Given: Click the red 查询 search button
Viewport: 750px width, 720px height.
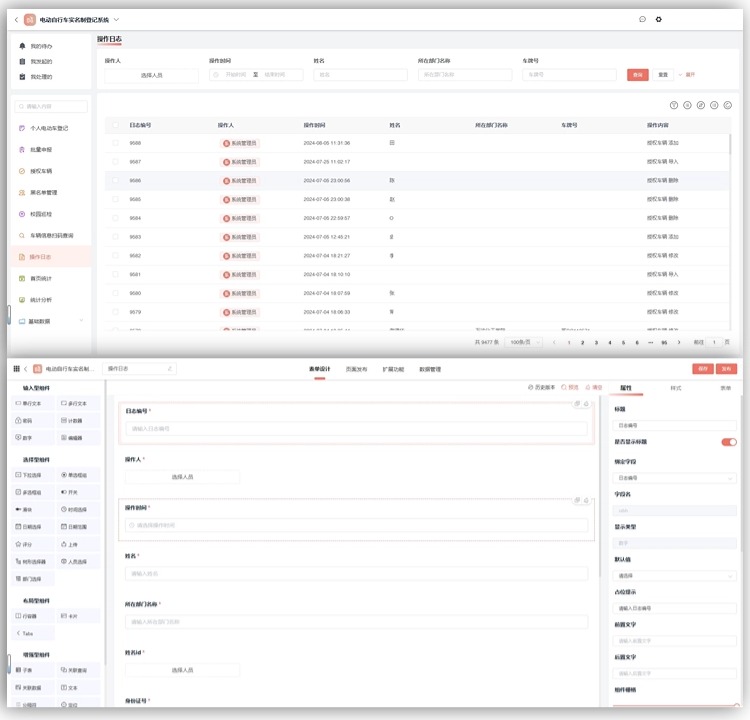Looking at the screenshot, I should (637, 74).
